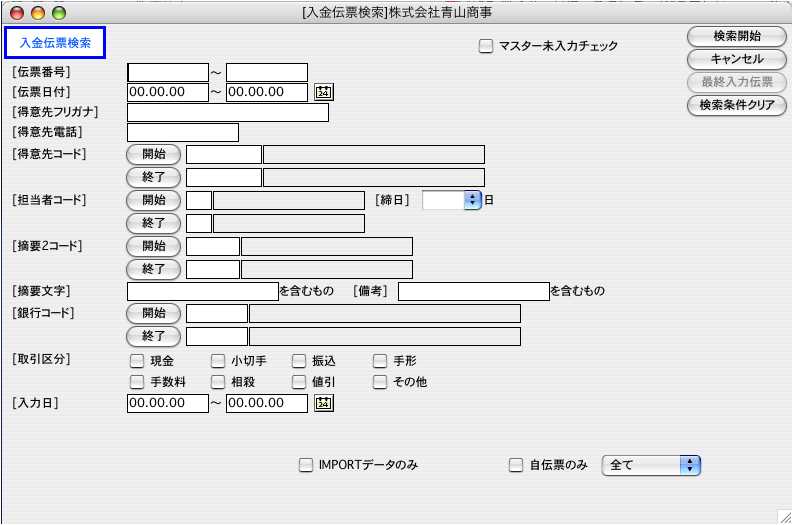Check the 相殺 option
The width and height of the screenshot is (794, 525).
click(x=218, y=382)
